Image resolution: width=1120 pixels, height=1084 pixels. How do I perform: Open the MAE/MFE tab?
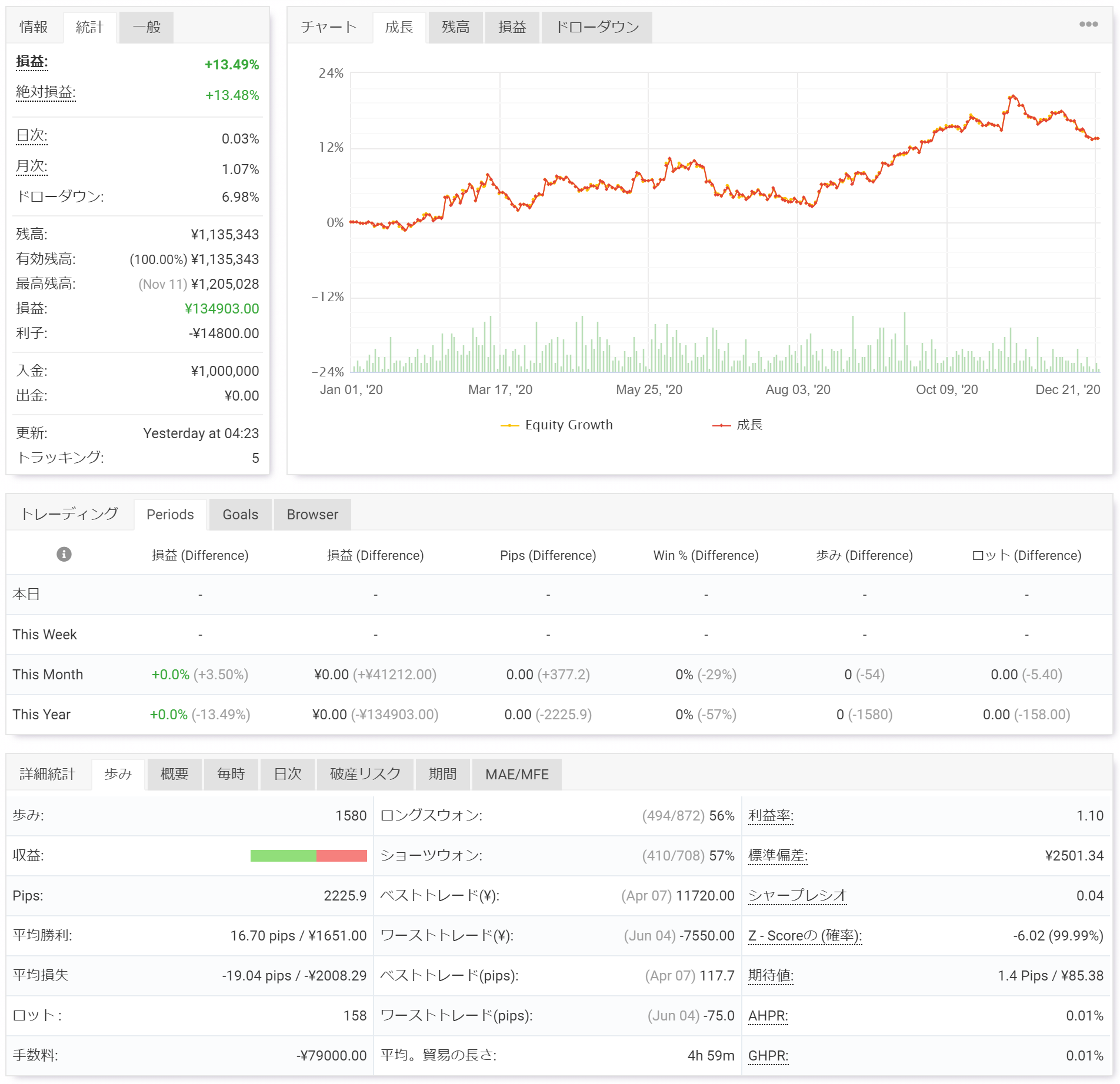coord(517,774)
